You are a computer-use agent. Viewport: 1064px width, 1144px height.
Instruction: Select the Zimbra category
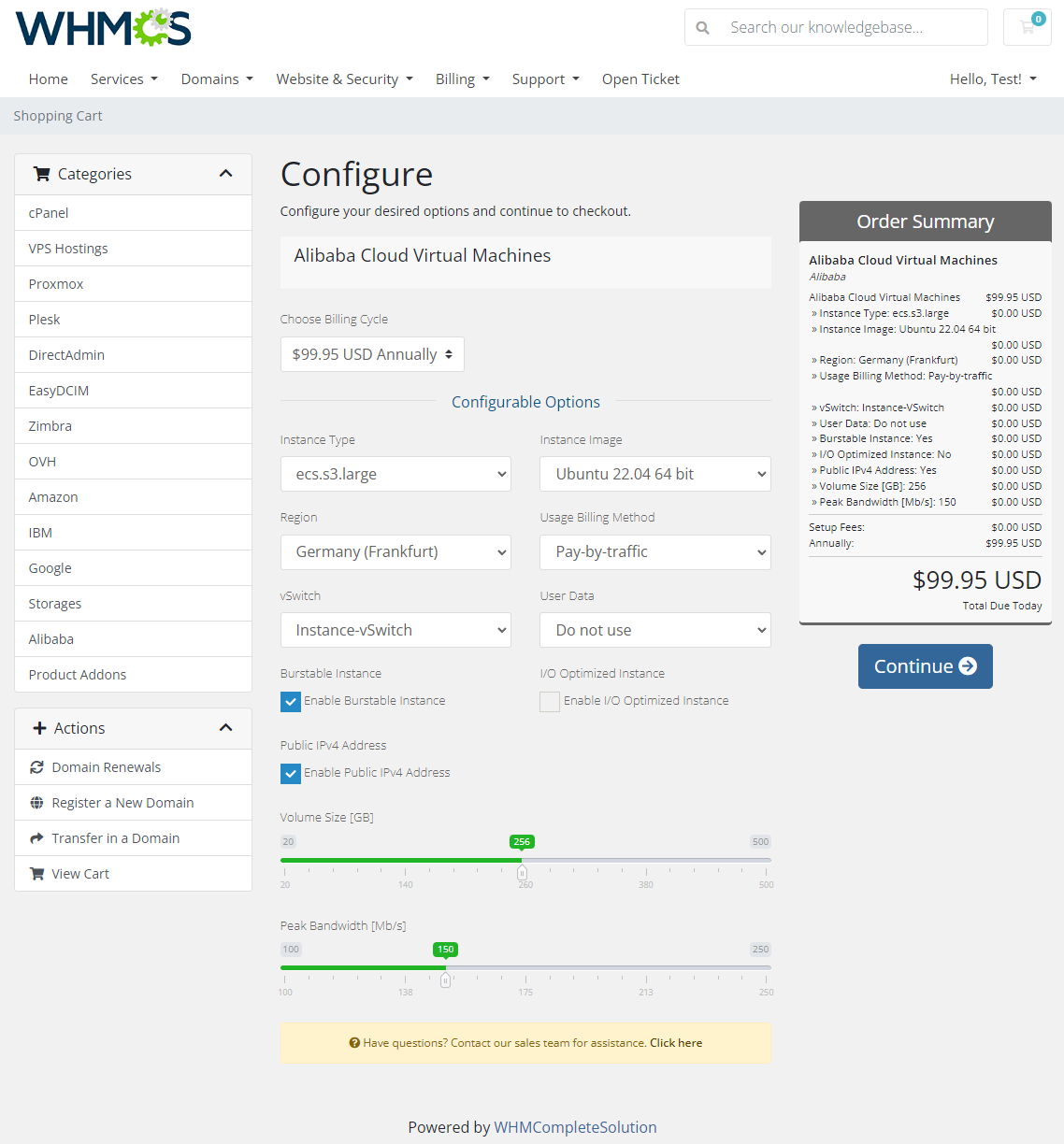click(x=134, y=426)
